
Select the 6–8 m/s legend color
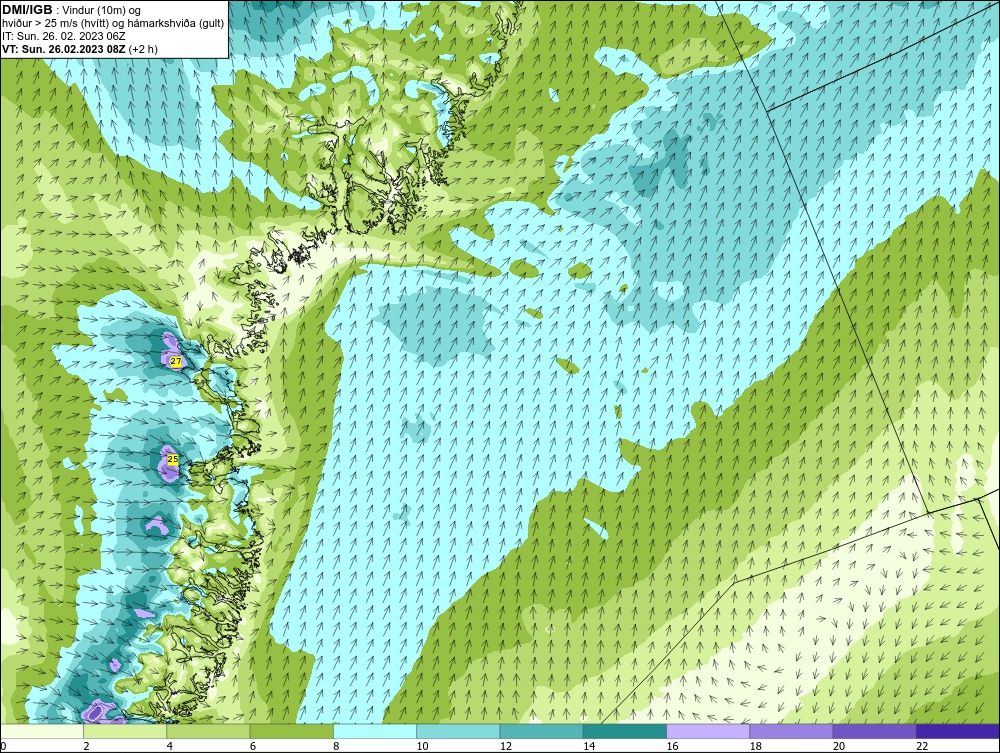point(291,731)
